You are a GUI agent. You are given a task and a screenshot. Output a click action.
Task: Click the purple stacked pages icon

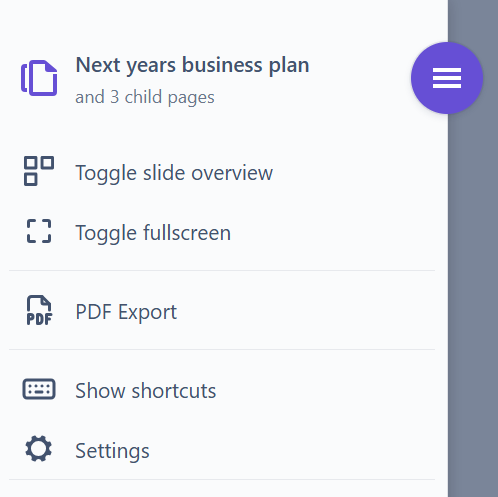(x=39, y=78)
